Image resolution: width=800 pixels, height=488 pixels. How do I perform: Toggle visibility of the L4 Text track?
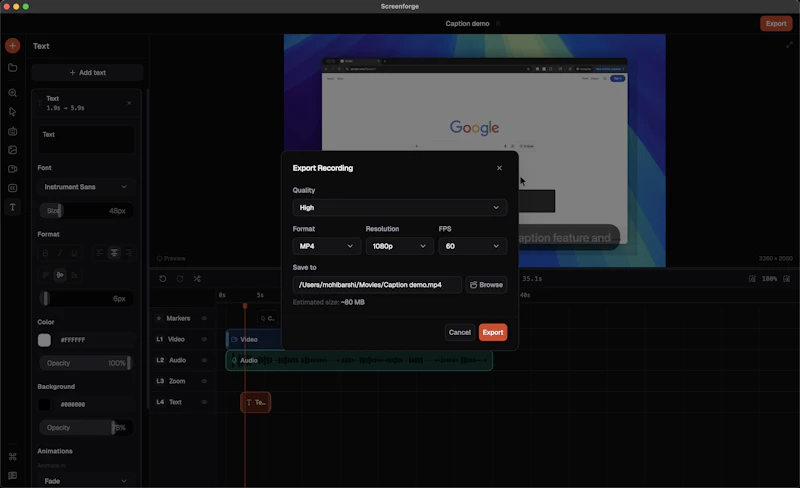click(x=204, y=402)
